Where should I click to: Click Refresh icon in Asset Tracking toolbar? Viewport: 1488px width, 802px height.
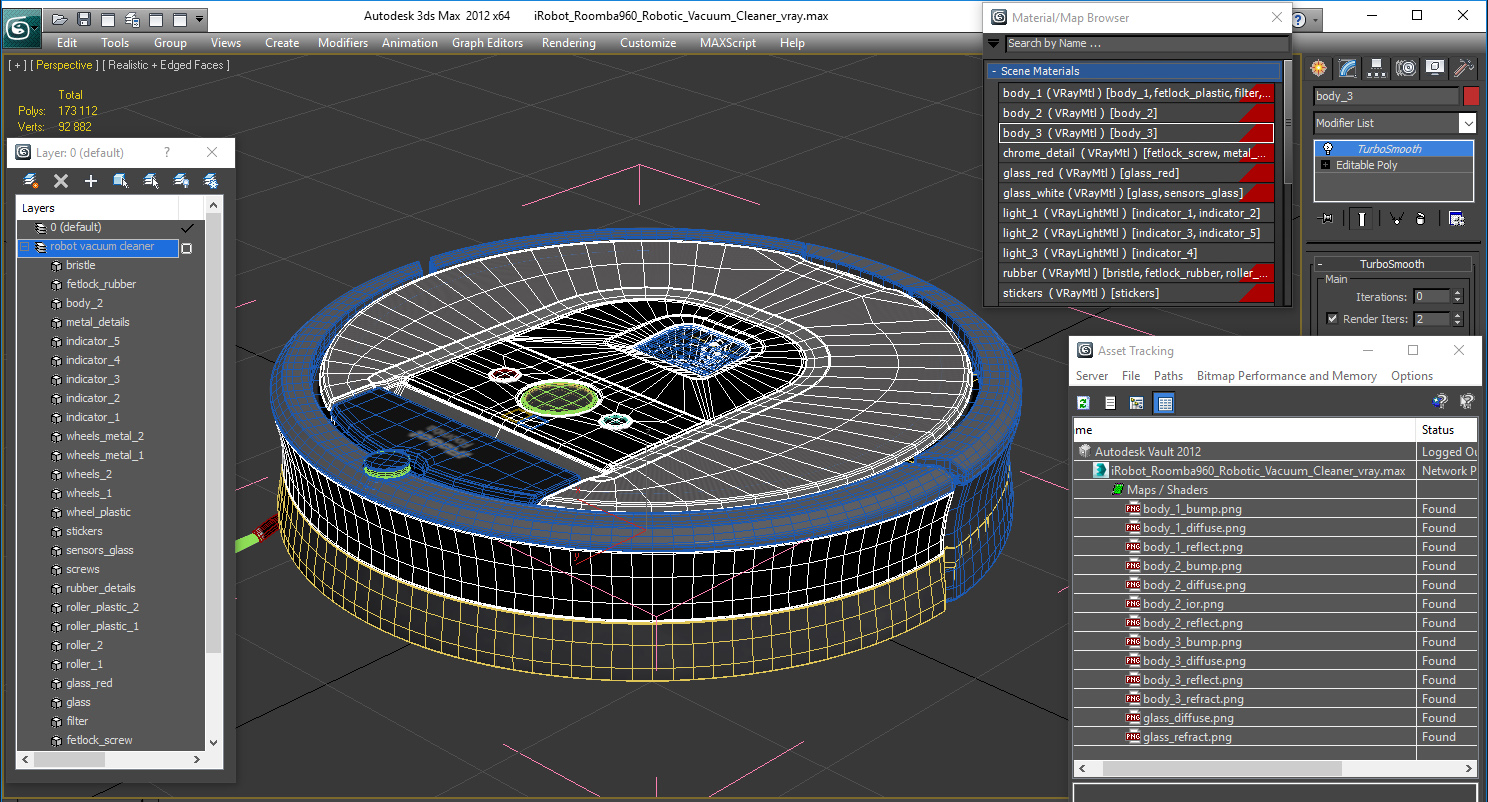pyautogui.click(x=1083, y=403)
